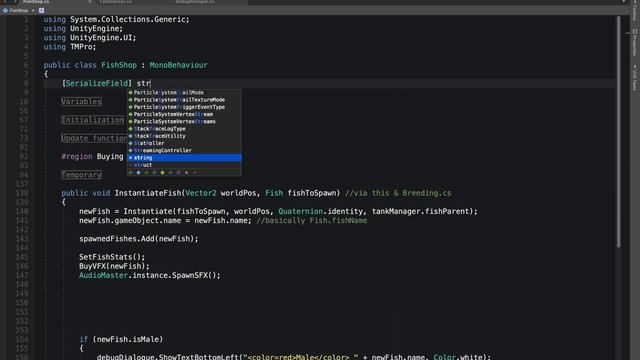
Task: Click the FishShop class icon in breadcrumb bar
Action: (5, 11)
